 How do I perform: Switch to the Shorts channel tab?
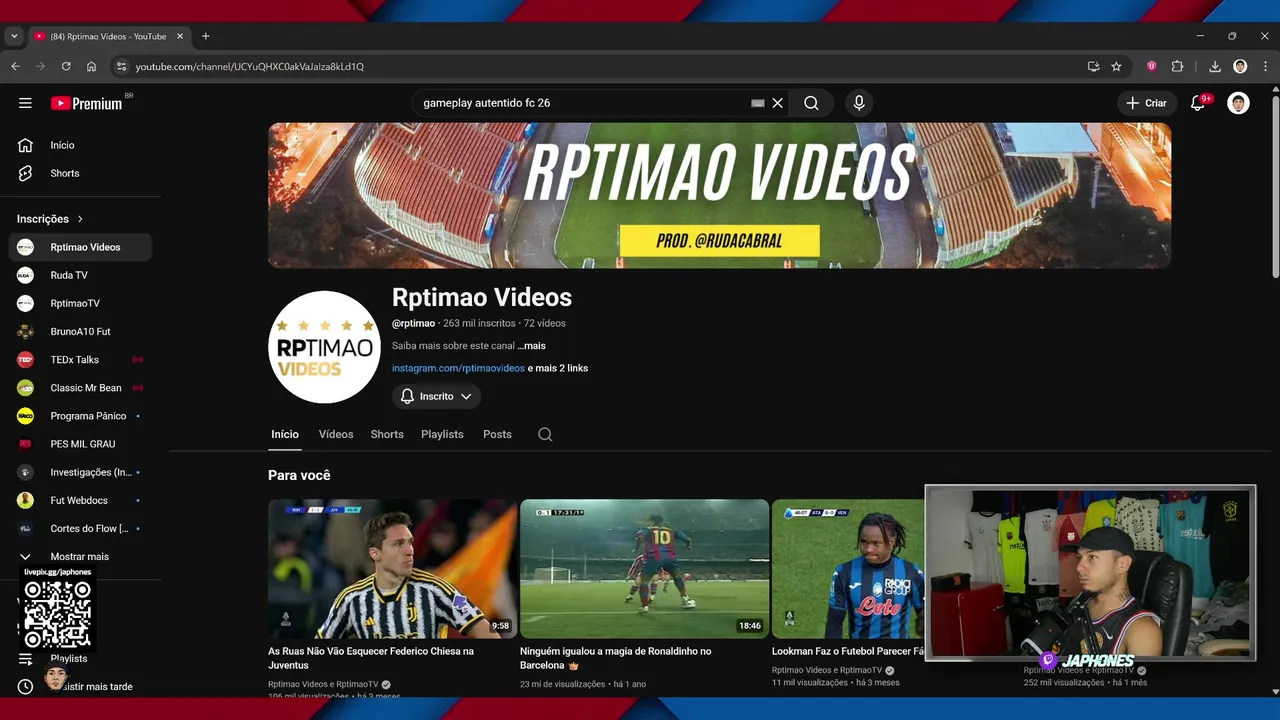(x=387, y=434)
